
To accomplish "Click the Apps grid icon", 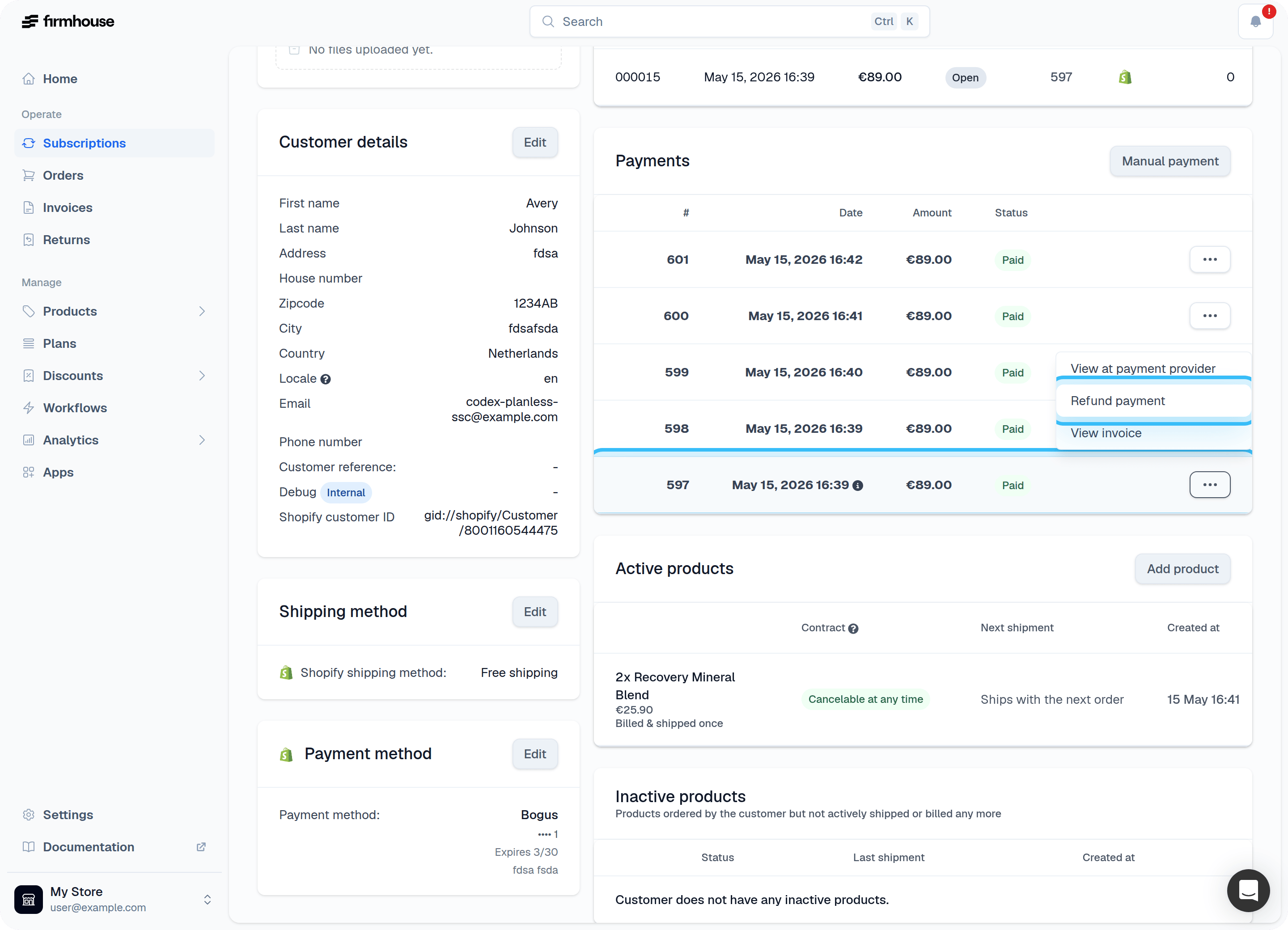I will tap(28, 473).
